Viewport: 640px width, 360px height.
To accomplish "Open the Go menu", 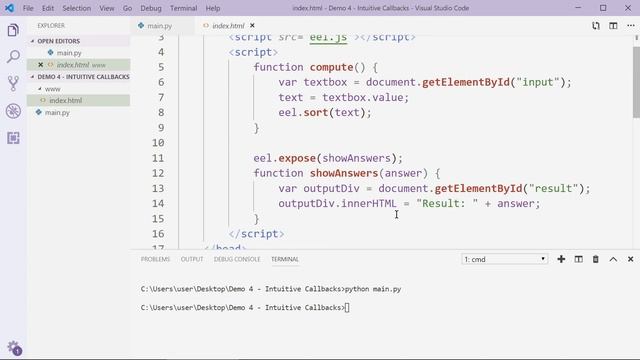I will pos(127,8).
